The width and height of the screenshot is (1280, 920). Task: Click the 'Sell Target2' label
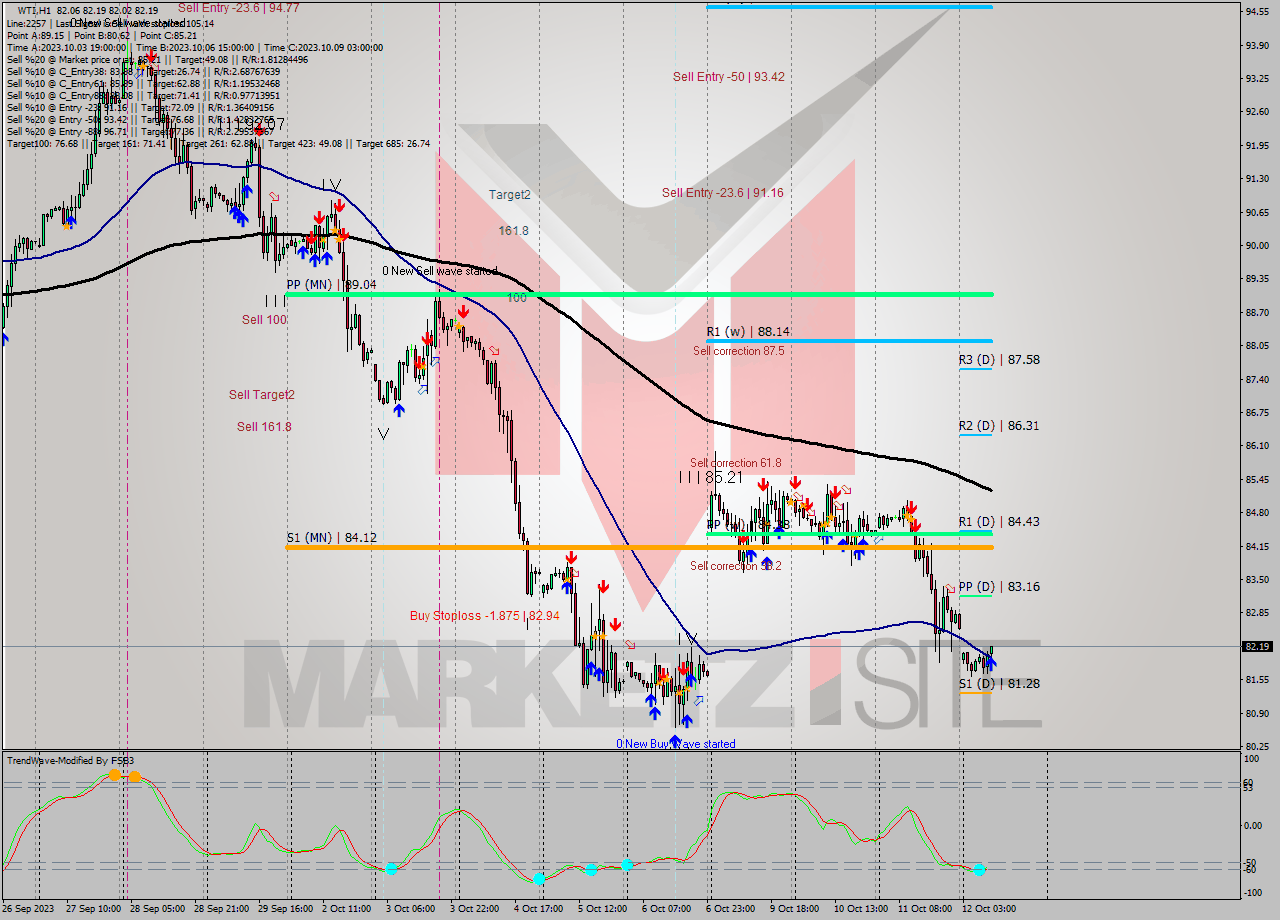pyautogui.click(x=262, y=395)
